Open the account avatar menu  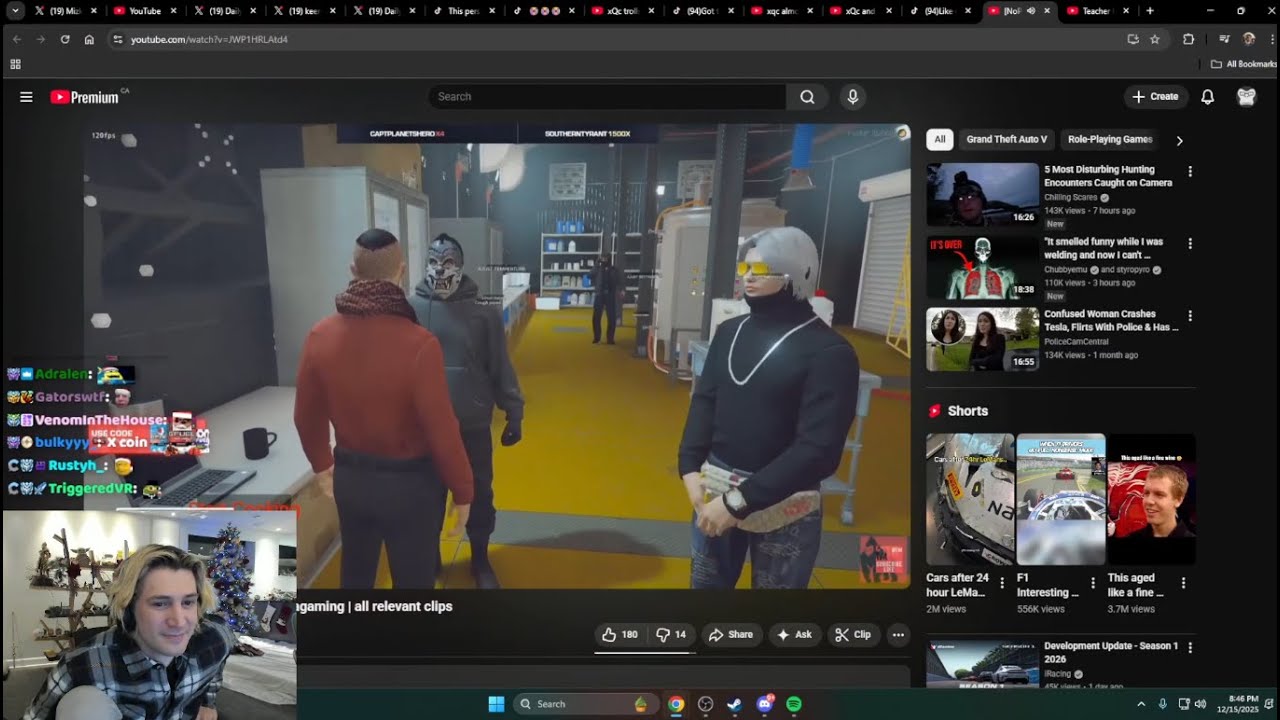pyautogui.click(x=1246, y=97)
